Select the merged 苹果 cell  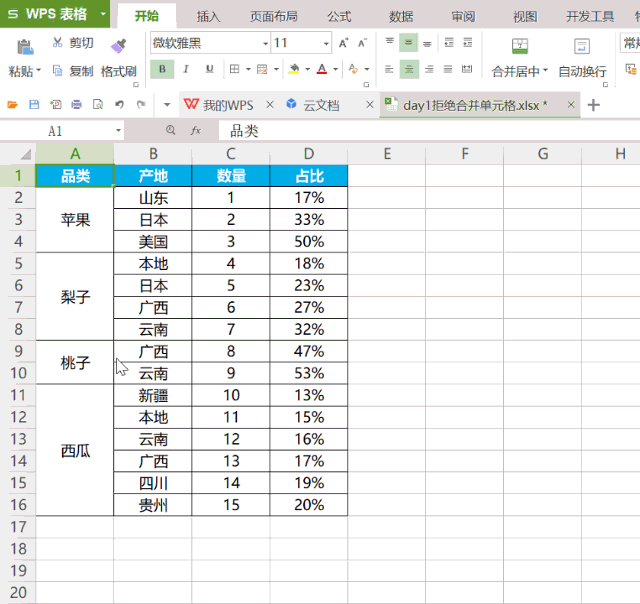75,220
